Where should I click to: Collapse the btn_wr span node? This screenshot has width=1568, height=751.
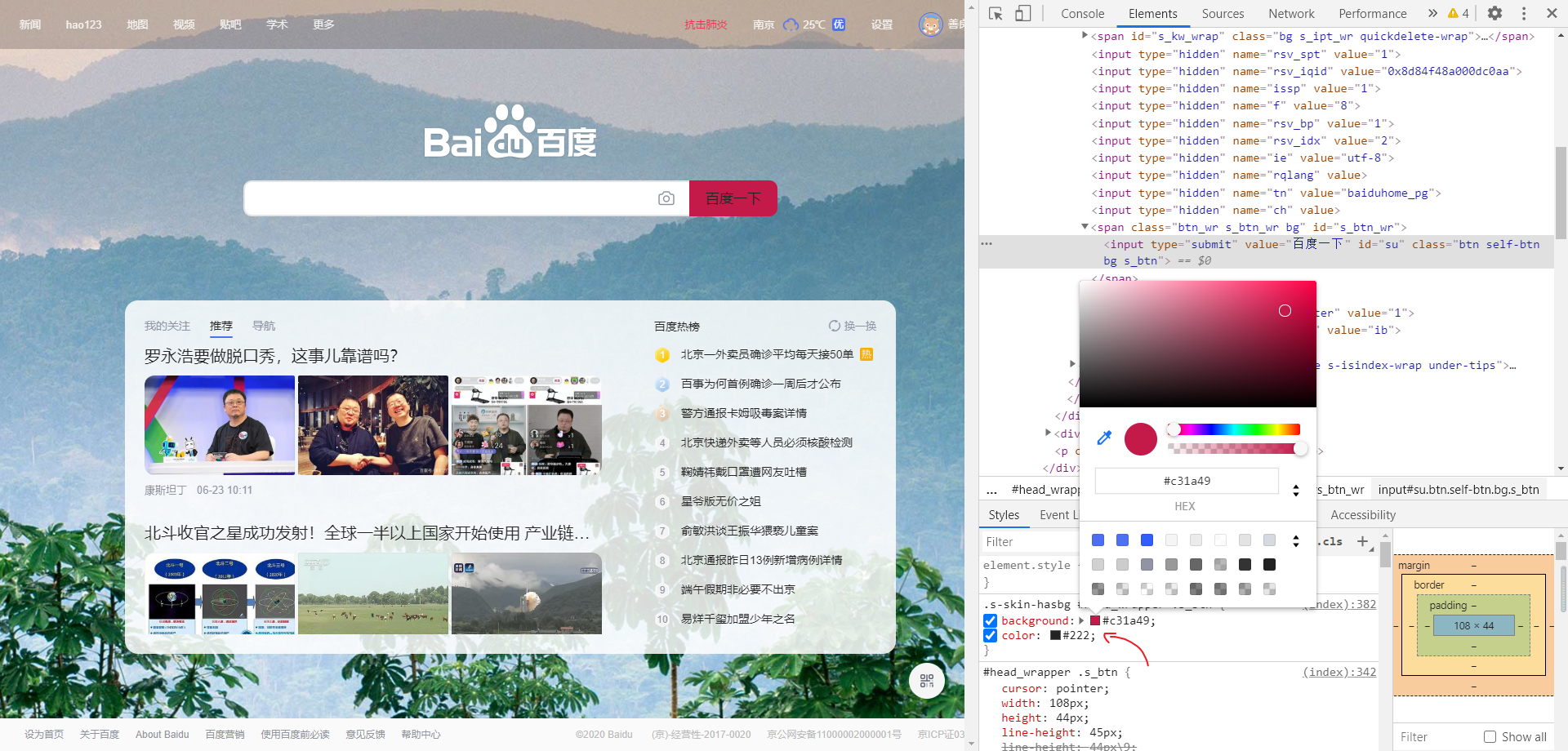1085,226
